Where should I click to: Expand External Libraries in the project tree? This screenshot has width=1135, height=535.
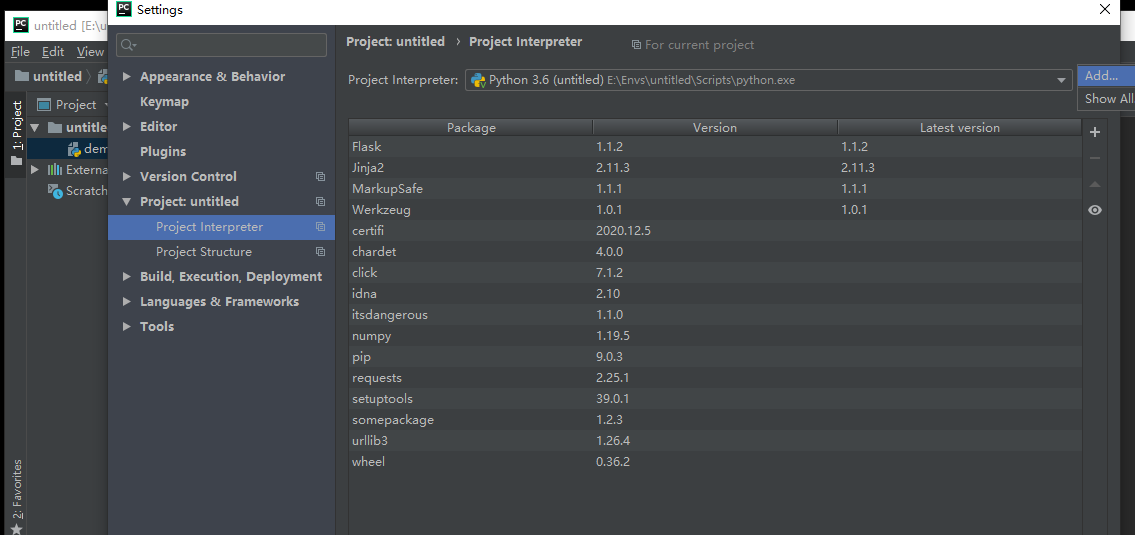click(35, 169)
